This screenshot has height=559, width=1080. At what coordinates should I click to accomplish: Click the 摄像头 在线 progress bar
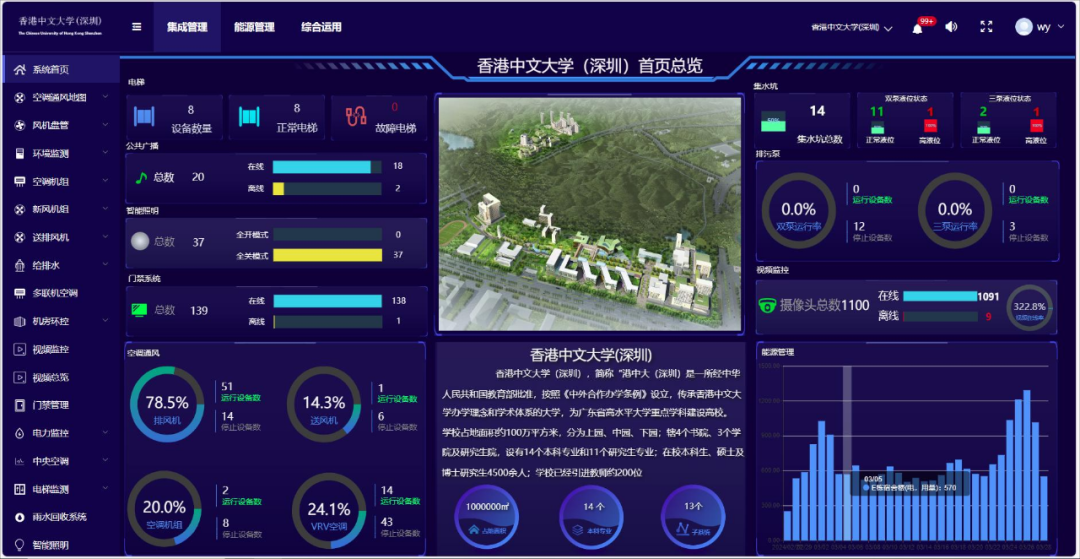point(940,296)
